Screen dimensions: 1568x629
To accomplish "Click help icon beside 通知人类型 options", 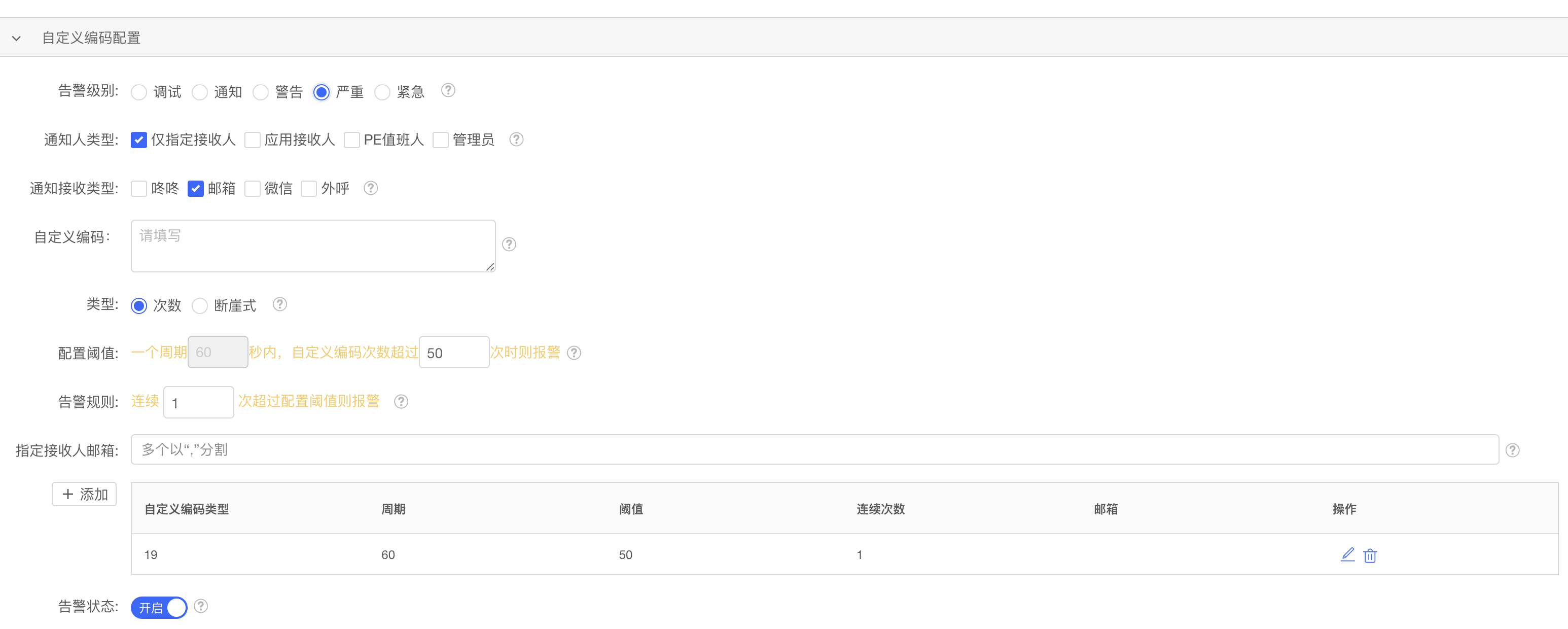I will click(x=516, y=139).
